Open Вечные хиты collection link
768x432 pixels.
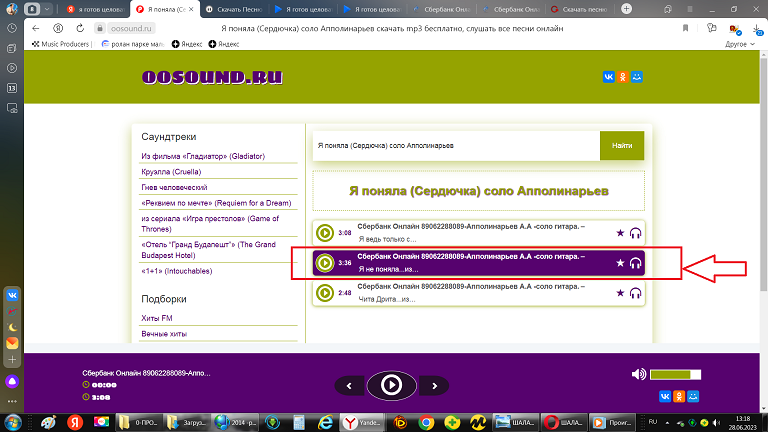[x=164, y=334]
